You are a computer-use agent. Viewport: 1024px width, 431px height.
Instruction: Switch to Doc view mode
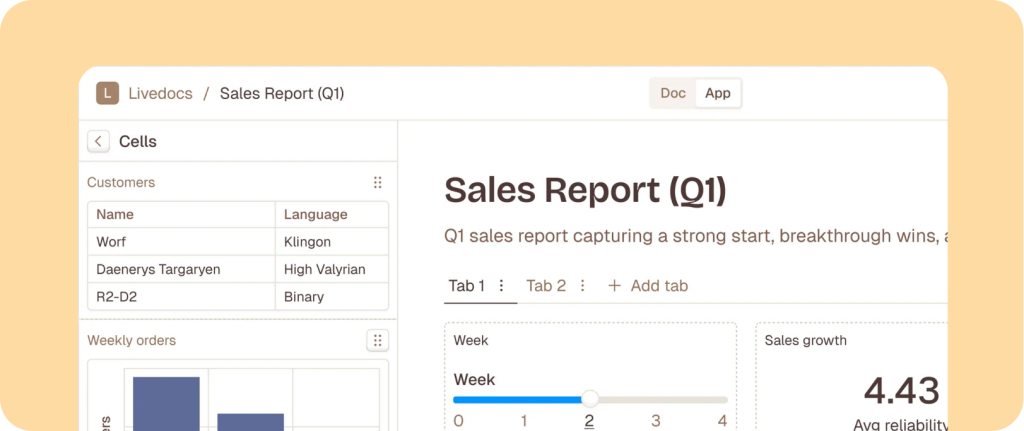(673, 93)
